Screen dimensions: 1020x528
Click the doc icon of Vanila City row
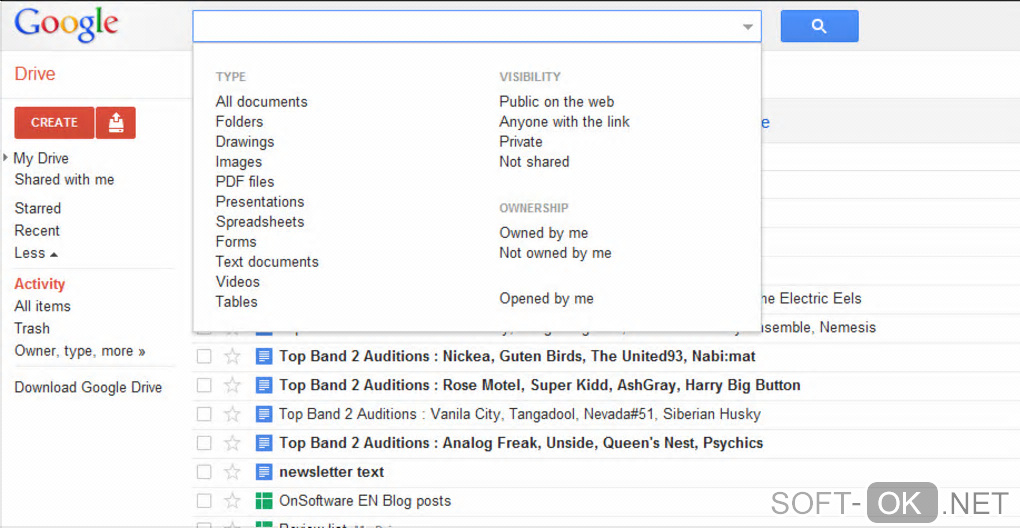[x=263, y=414]
